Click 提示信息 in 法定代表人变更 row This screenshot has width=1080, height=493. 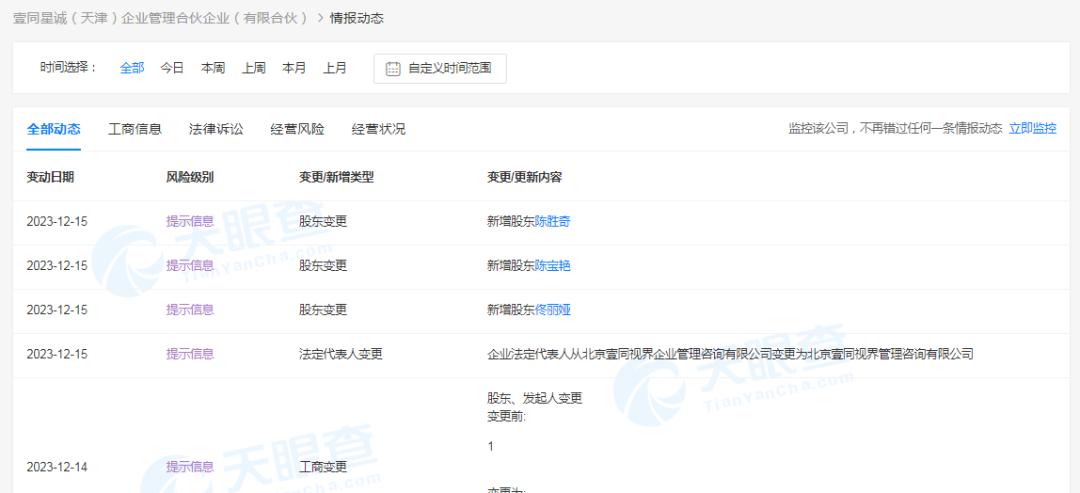(190, 354)
